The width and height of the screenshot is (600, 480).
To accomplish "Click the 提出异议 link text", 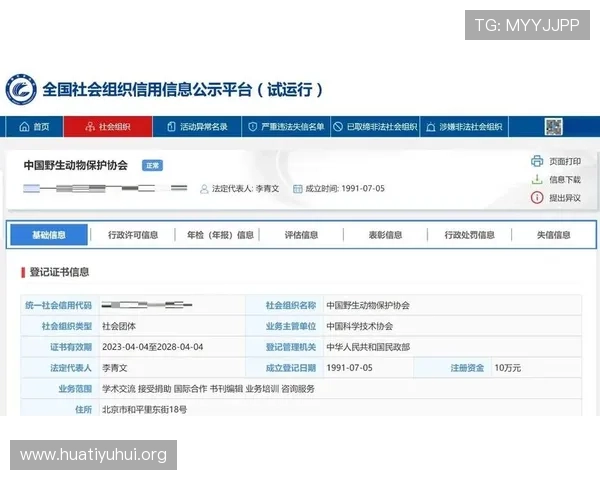I will pyautogui.click(x=565, y=198).
